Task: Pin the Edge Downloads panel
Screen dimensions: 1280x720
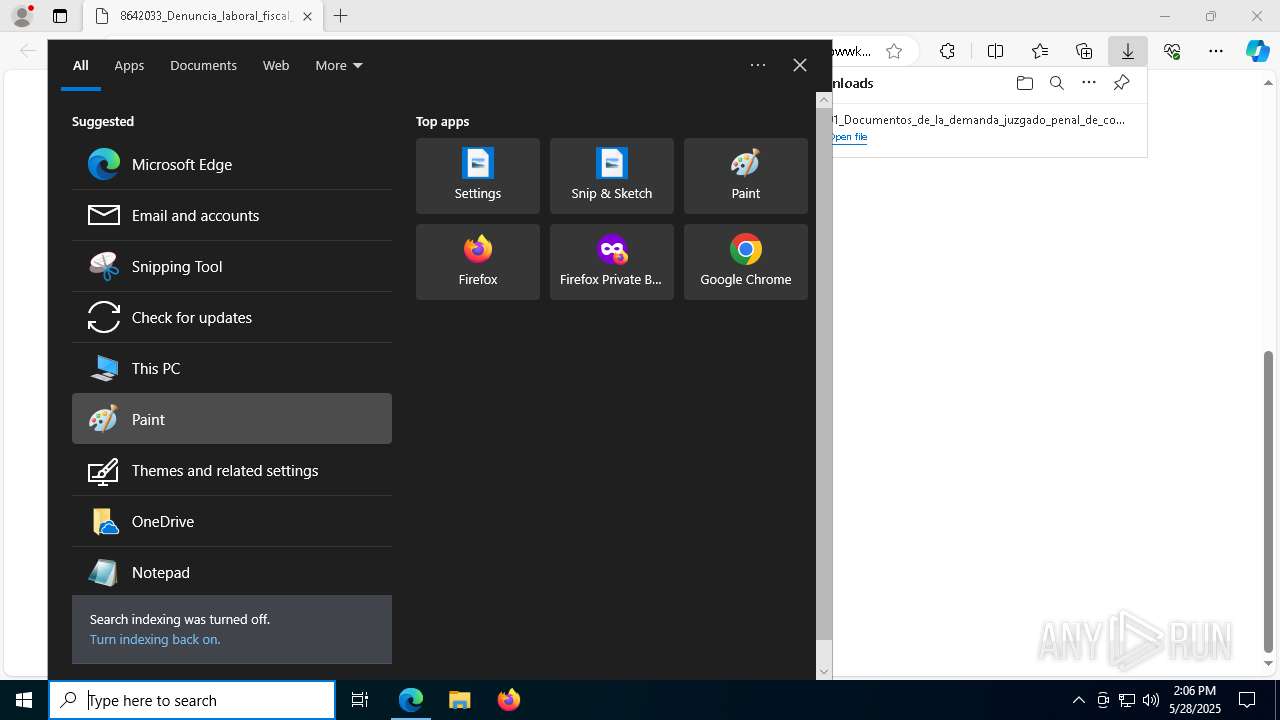Action: pos(1121,83)
